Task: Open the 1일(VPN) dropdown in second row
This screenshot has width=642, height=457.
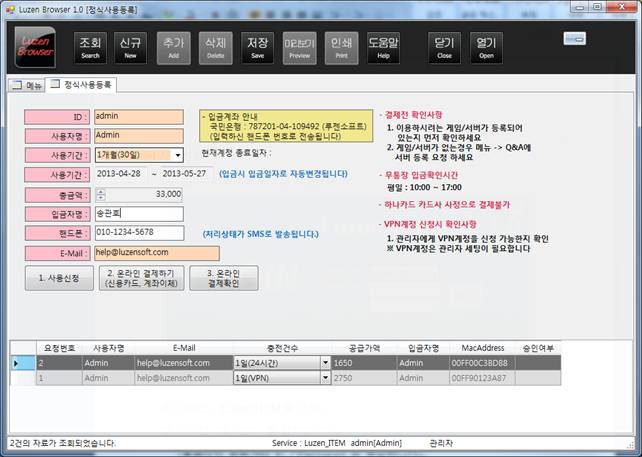Action: (x=324, y=379)
